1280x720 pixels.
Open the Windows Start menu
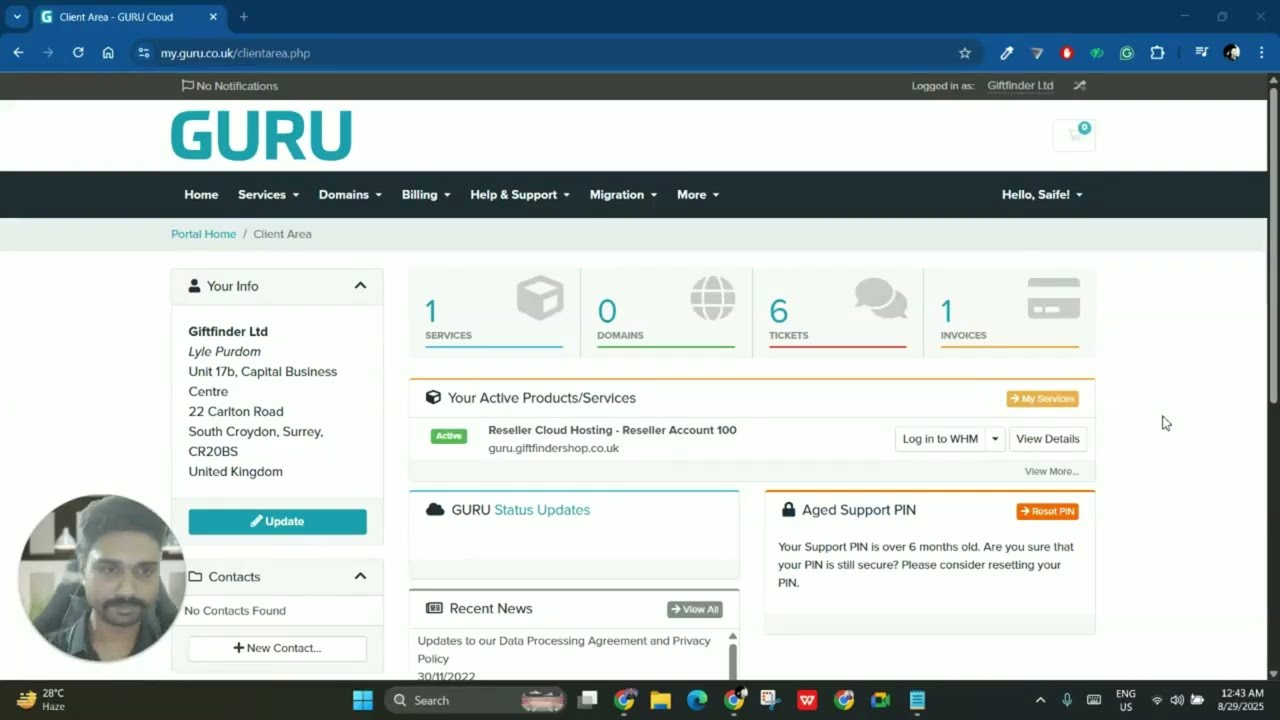point(363,700)
